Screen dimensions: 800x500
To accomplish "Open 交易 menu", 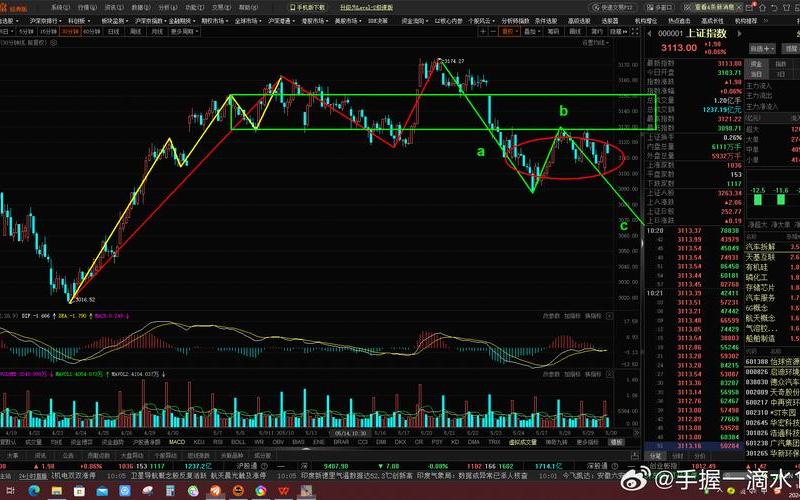I will [221, 8].
